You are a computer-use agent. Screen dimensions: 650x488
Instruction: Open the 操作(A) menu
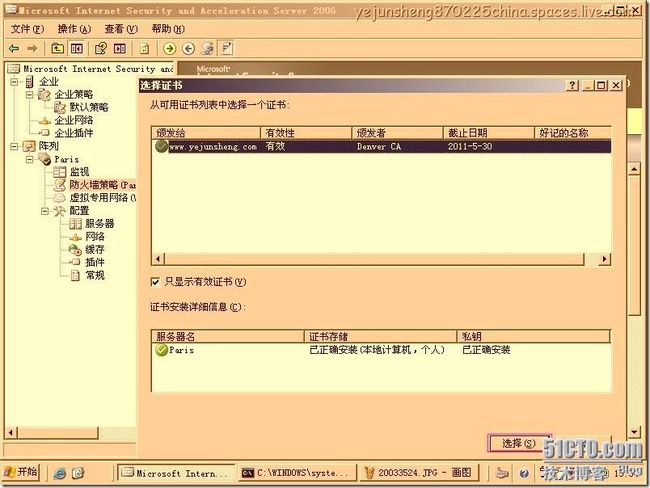pyautogui.click(x=74, y=29)
